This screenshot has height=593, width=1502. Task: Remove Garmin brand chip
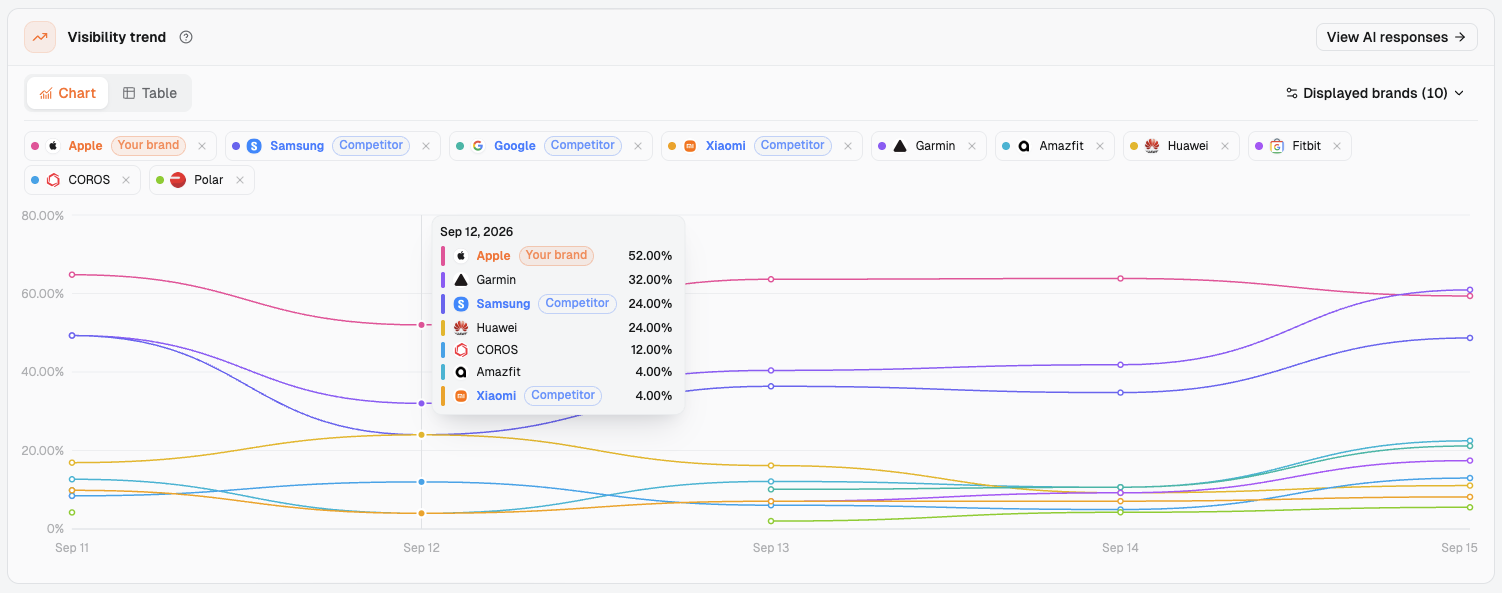click(x=972, y=146)
